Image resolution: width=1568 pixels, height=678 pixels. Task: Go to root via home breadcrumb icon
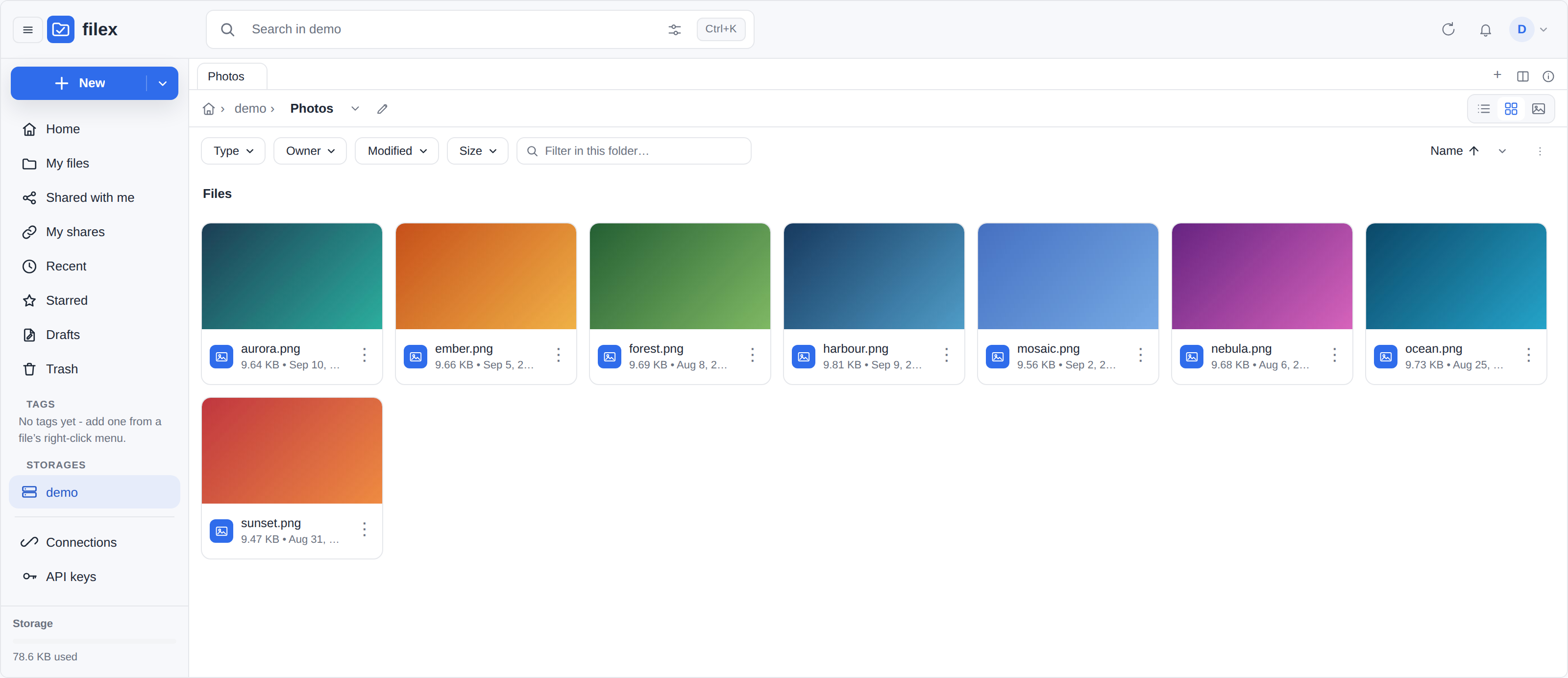point(208,109)
